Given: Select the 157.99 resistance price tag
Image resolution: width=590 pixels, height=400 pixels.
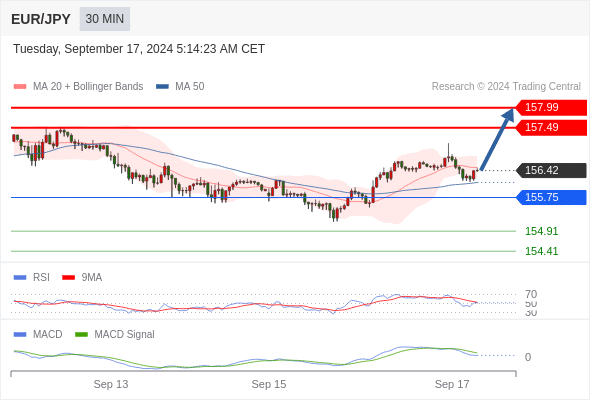Looking at the screenshot, I should coord(551,107).
